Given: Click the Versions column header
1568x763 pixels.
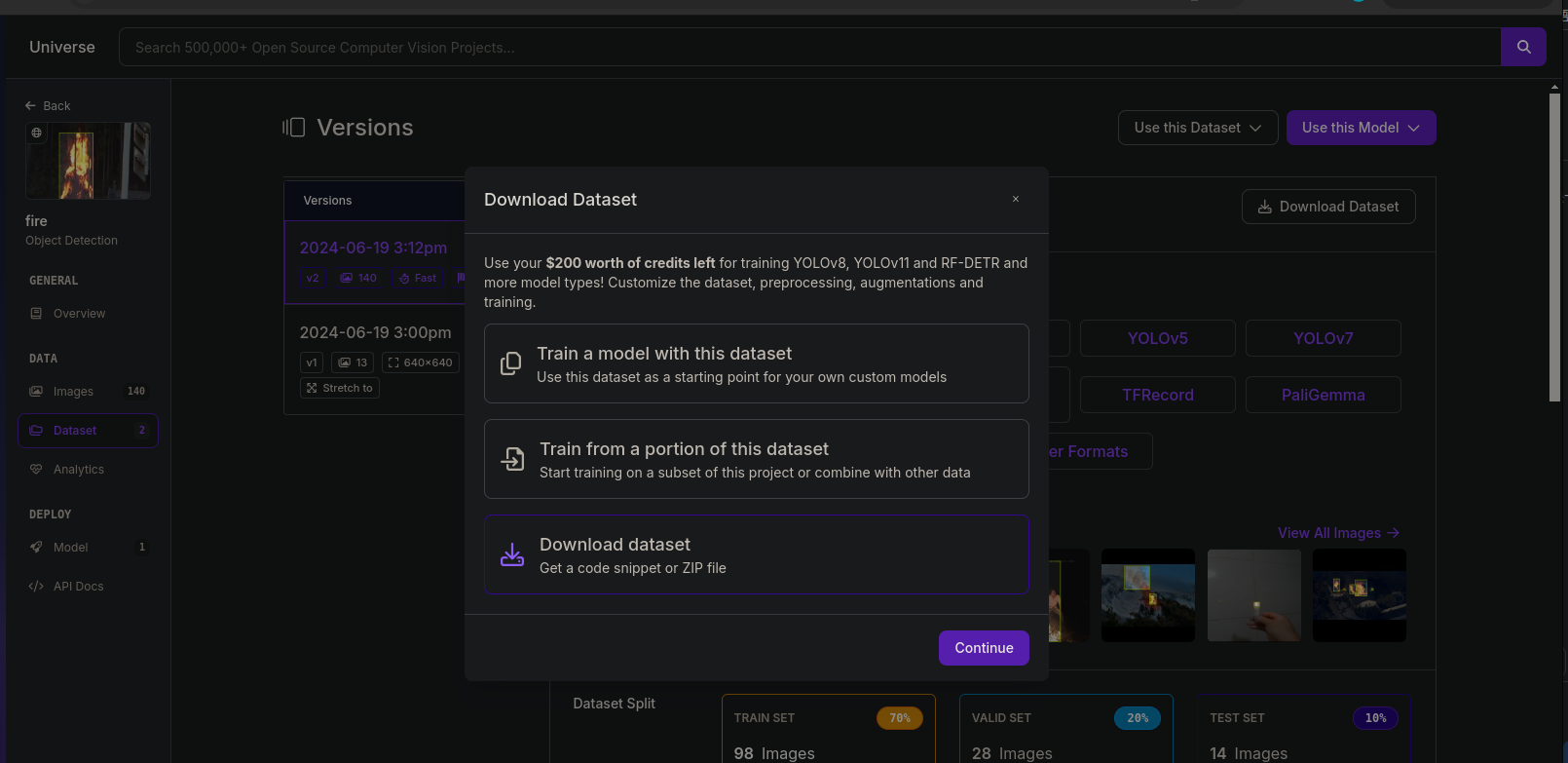Looking at the screenshot, I should [x=327, y=201].
